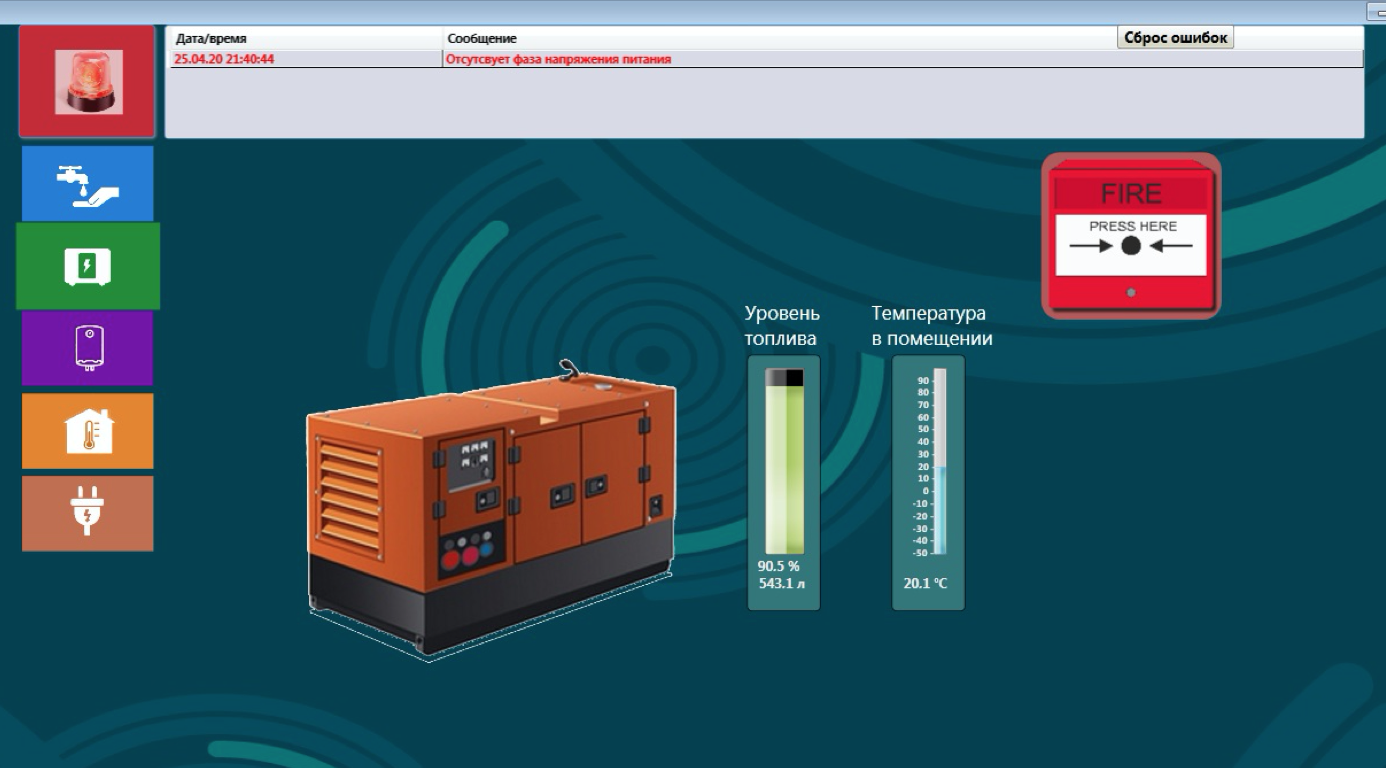
Task: Select the 25.04.20 21:40:44 alarm timestamp
Action: coord(224,60)
